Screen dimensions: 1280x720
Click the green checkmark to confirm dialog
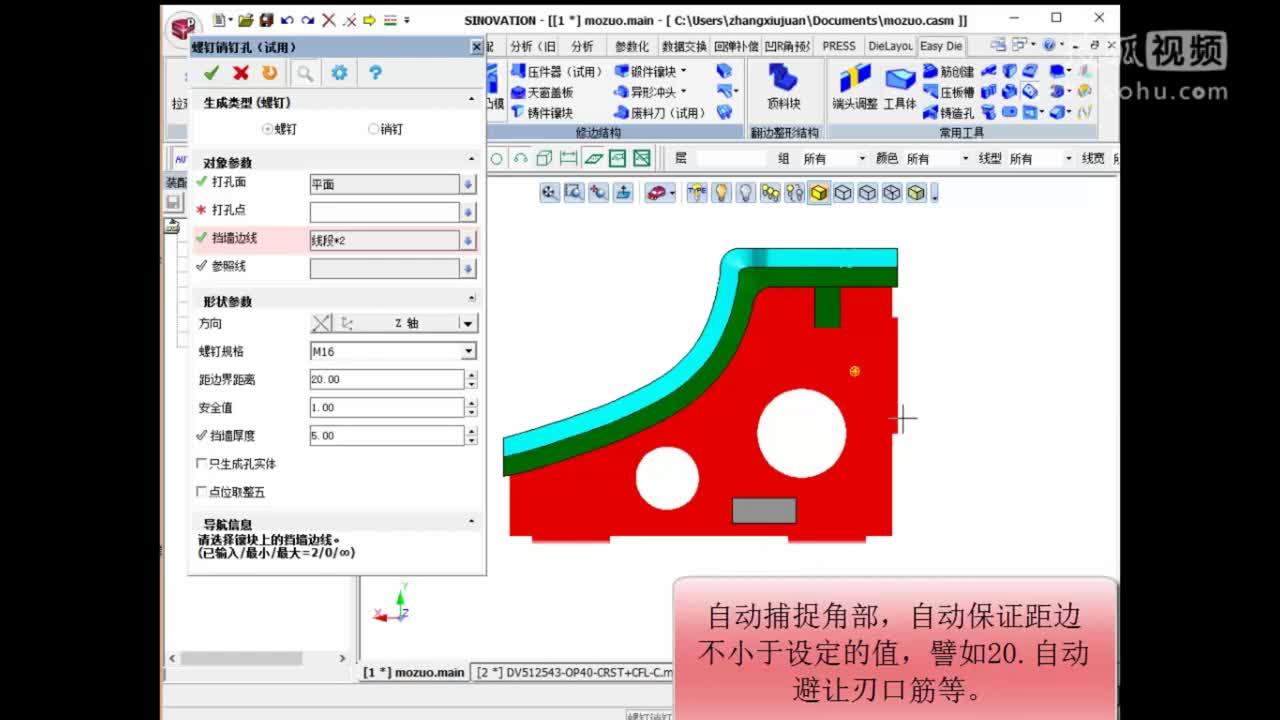pos(212,73)
